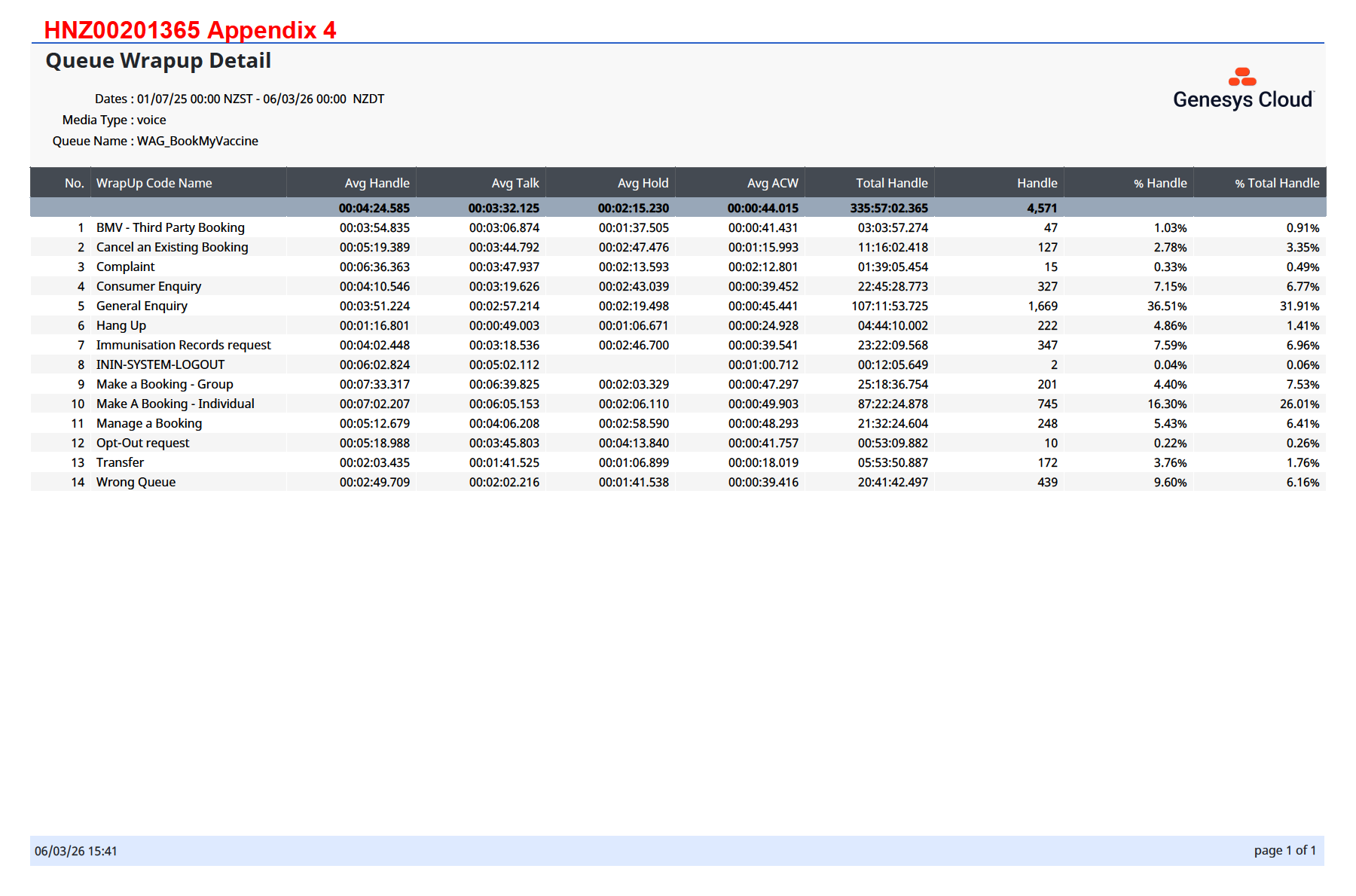
Task: Click the % Total Handle column header
Action: point(1276,183)
